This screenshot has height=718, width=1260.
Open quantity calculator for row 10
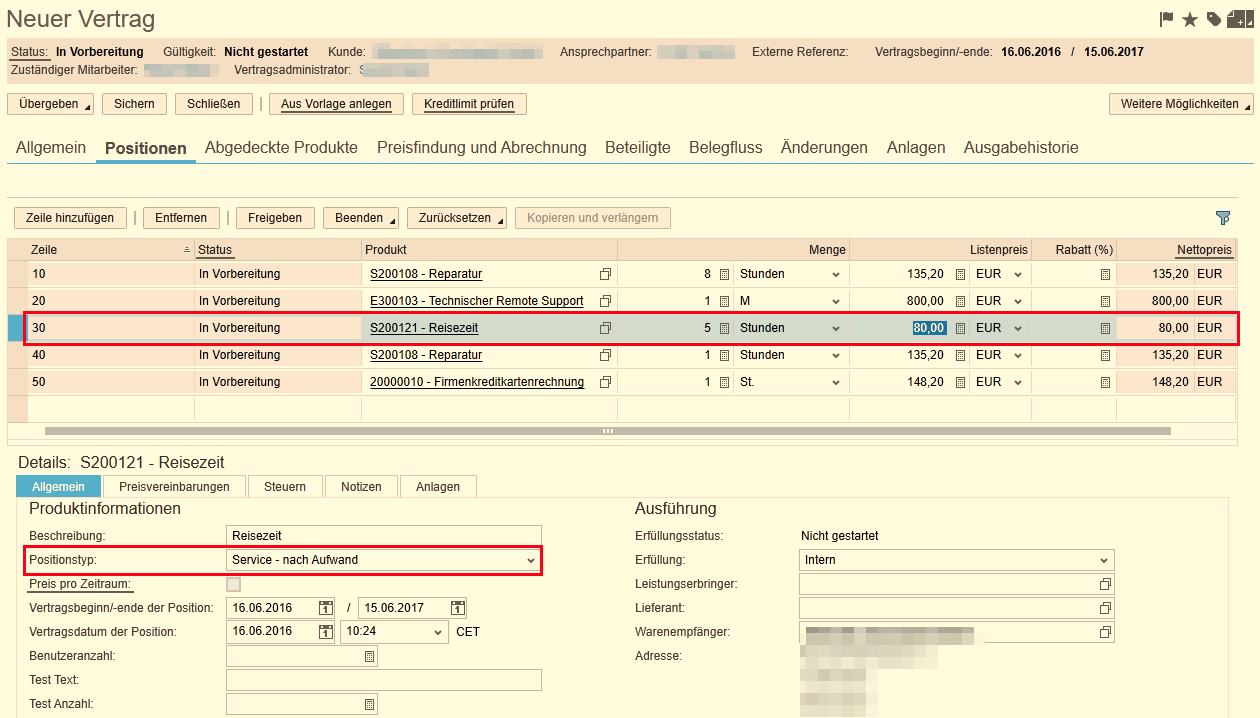(x=724, y=274)
